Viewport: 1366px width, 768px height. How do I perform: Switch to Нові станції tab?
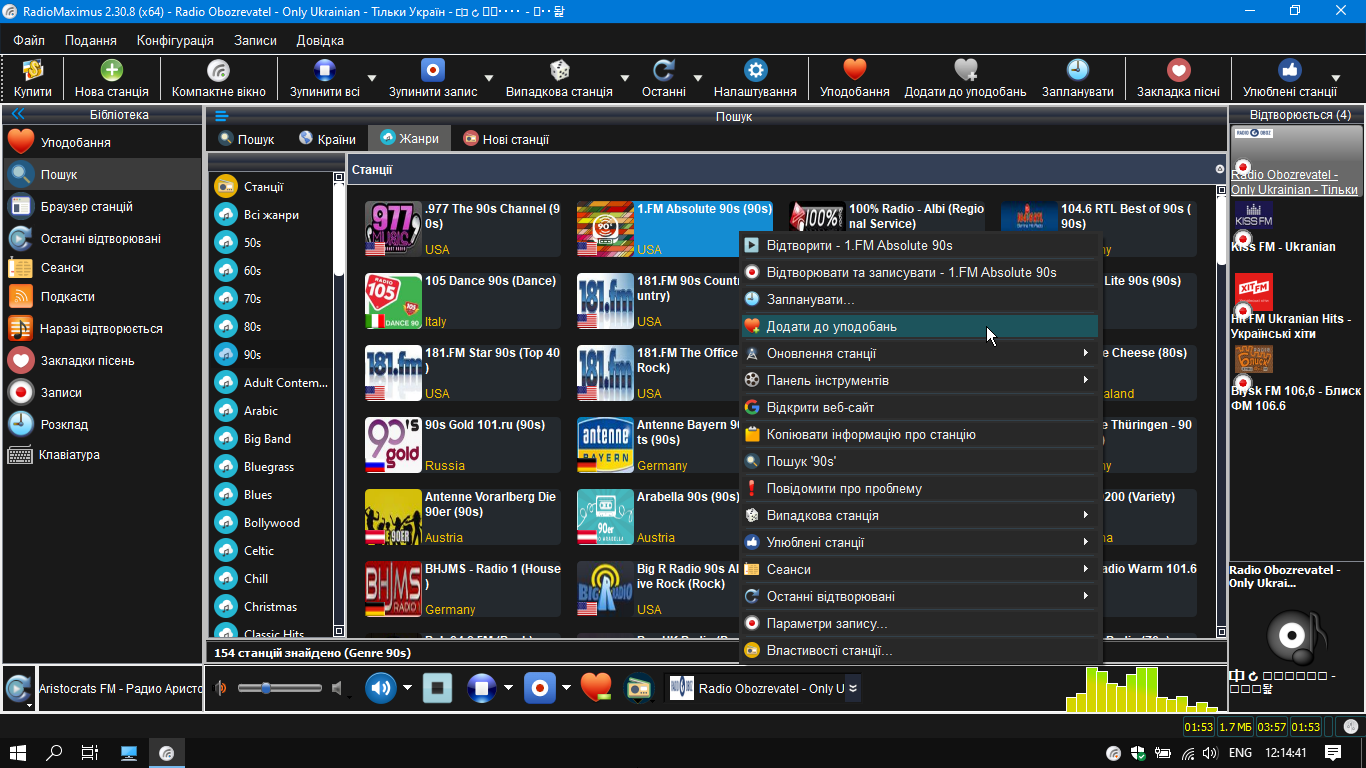click(x=505, y=139)
